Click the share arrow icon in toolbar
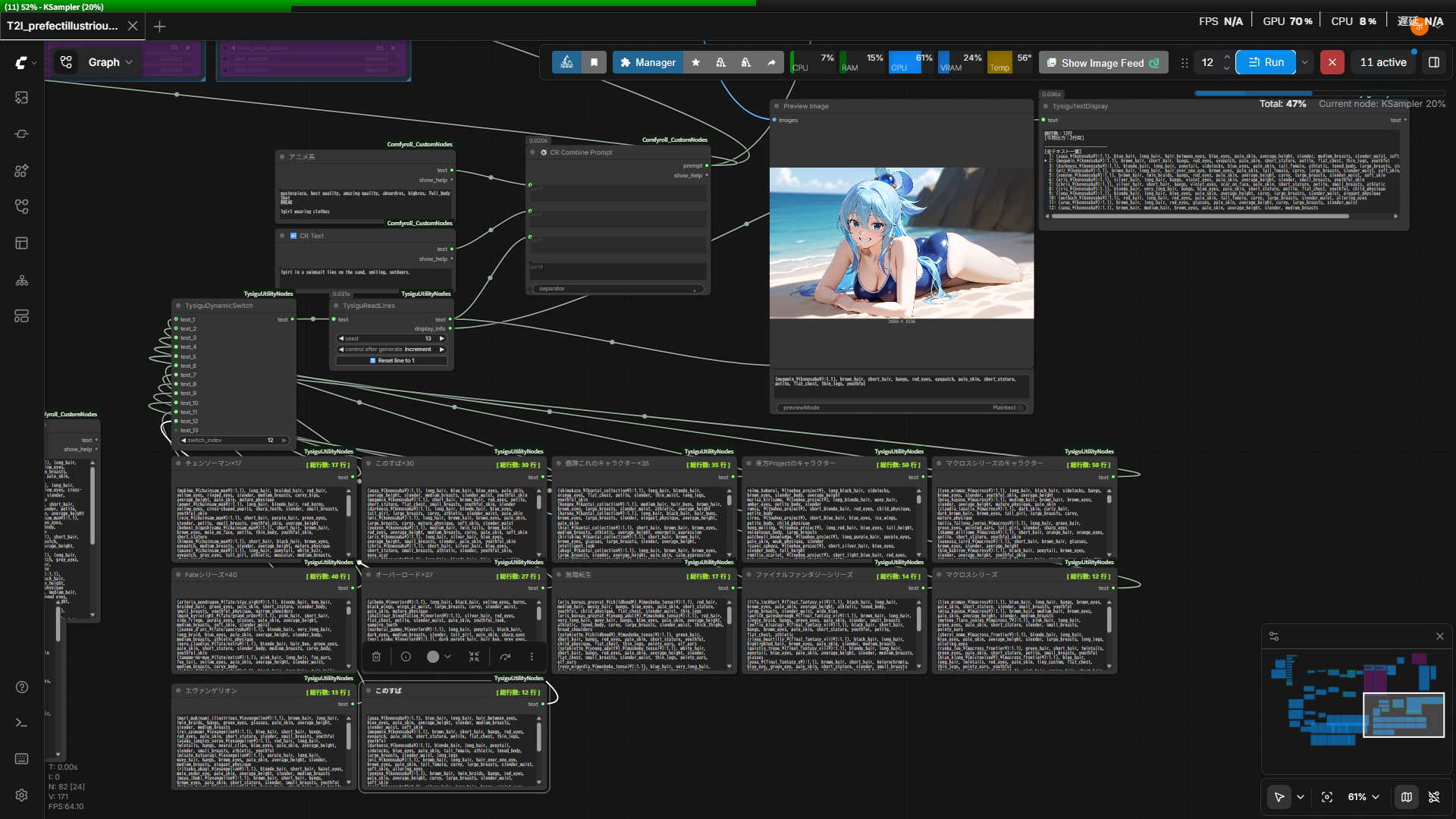 click(x=771, y=62)
